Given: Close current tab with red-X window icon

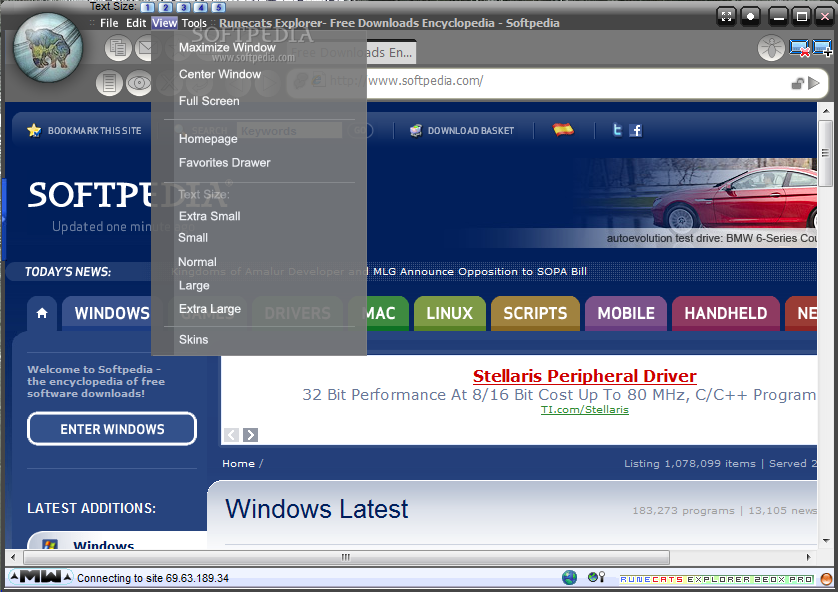Looking at the screenshot, I should pos(800,48).
